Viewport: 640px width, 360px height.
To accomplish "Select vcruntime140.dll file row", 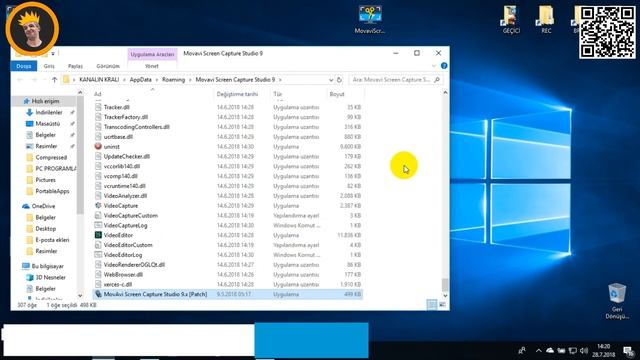I will tap(228, 186).
